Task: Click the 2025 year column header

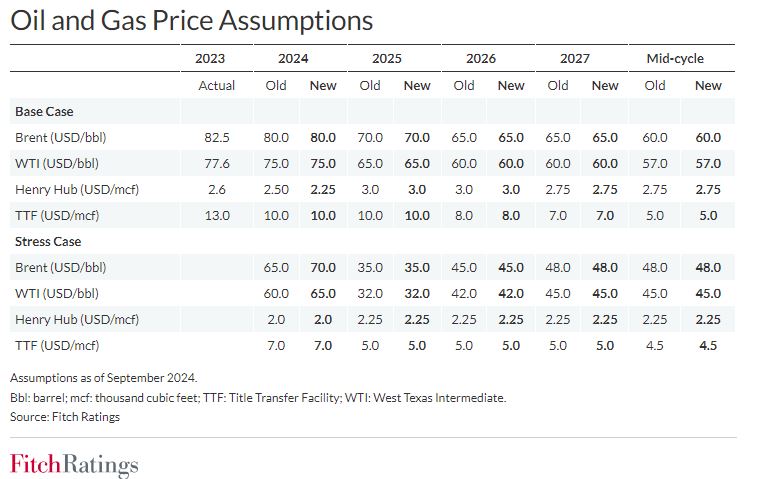Action: pos(387,58)
